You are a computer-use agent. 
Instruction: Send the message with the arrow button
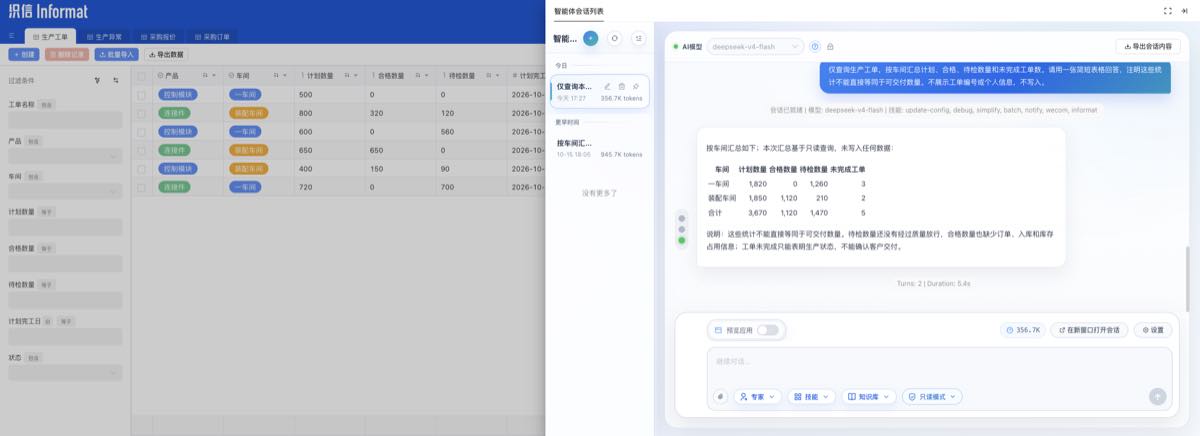[x=1158, y=396]
